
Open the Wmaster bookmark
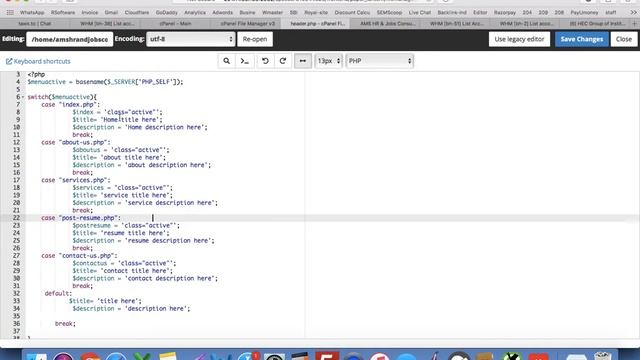[x=272, y=13]
